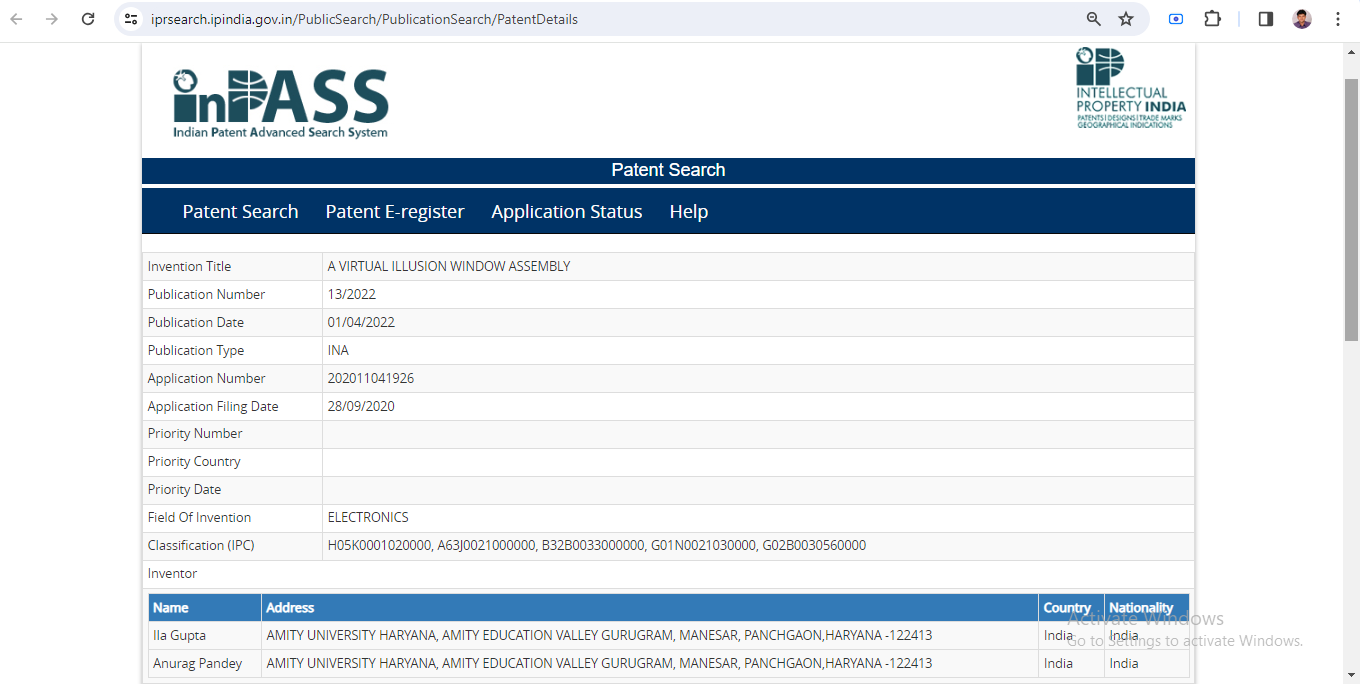This screenshot has width=1366, height=684.
Task: Select Anurag Pandey's nationality India
Action: click(1124, 663)
